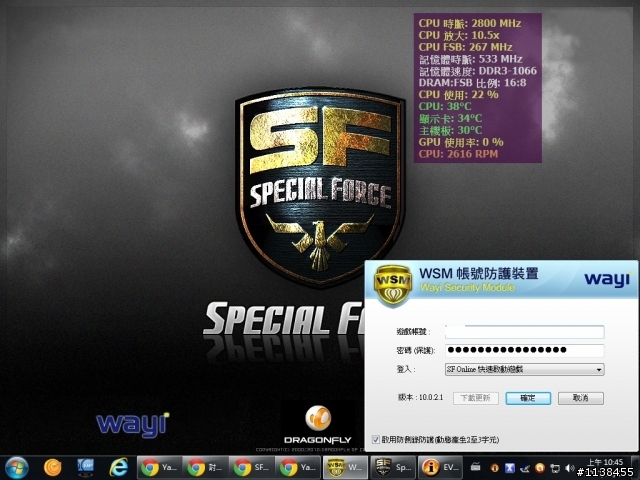Image resolution: width=640 pixels, height=480 pixels.
Task: Open the EVEREST taskbar window EV...
Action: pos(440,468)
